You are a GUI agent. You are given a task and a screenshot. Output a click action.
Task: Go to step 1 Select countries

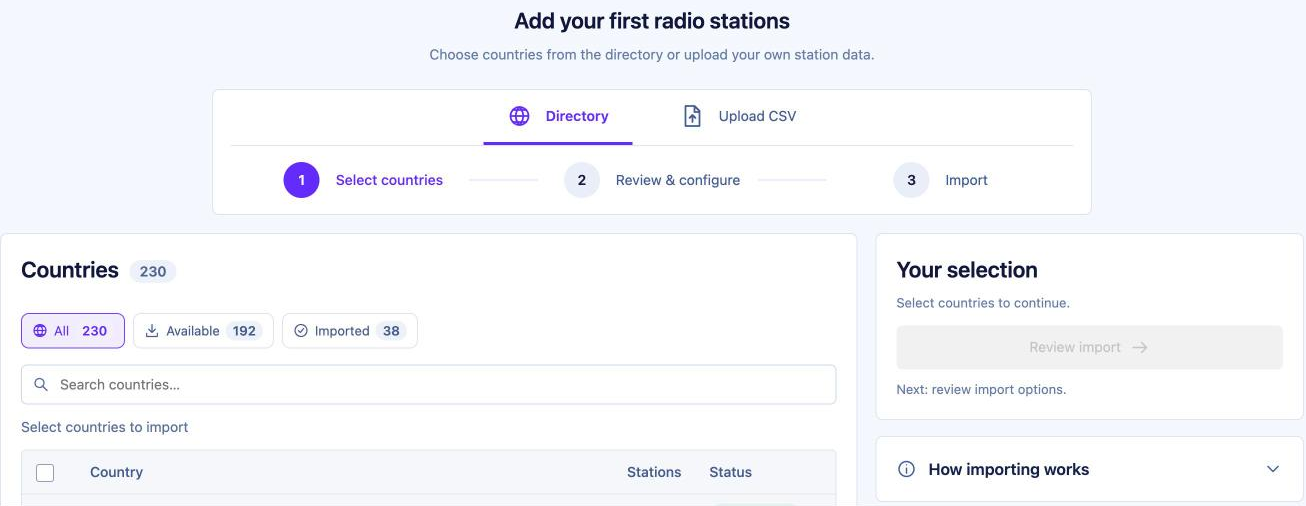tap(363, 180)
